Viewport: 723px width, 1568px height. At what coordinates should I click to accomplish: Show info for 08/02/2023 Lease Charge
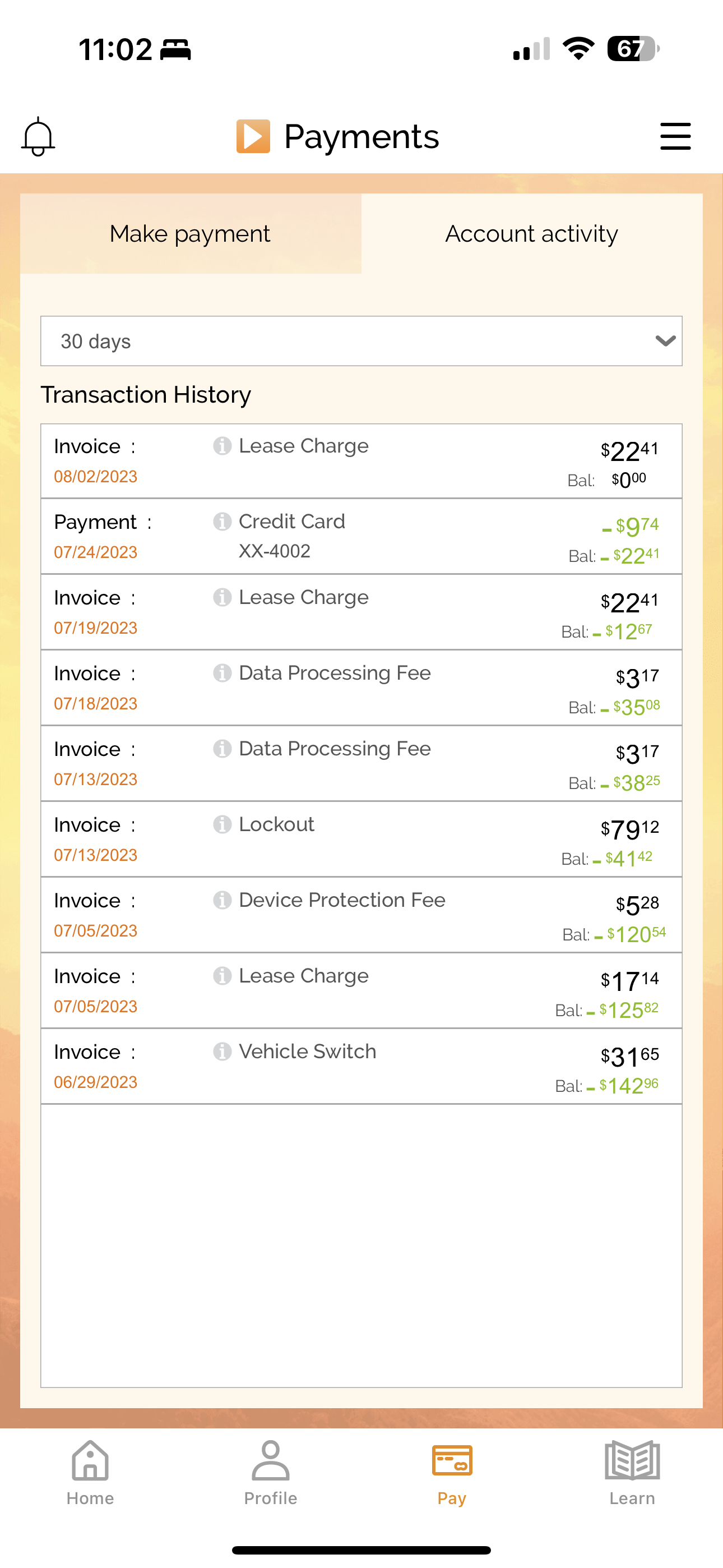pyautogui.click(x=222, y=446)
